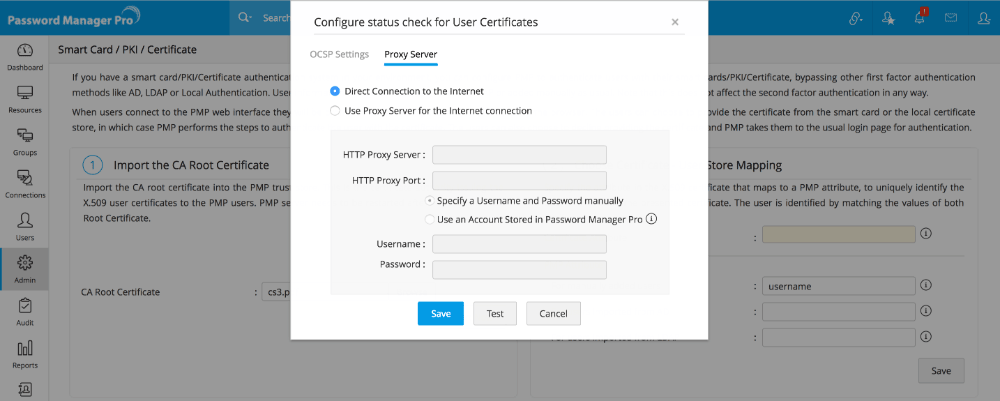The image size is (1000, 401).
Task: Click into the HTTP Proxy Server field
Action: [x=519, y=155]
